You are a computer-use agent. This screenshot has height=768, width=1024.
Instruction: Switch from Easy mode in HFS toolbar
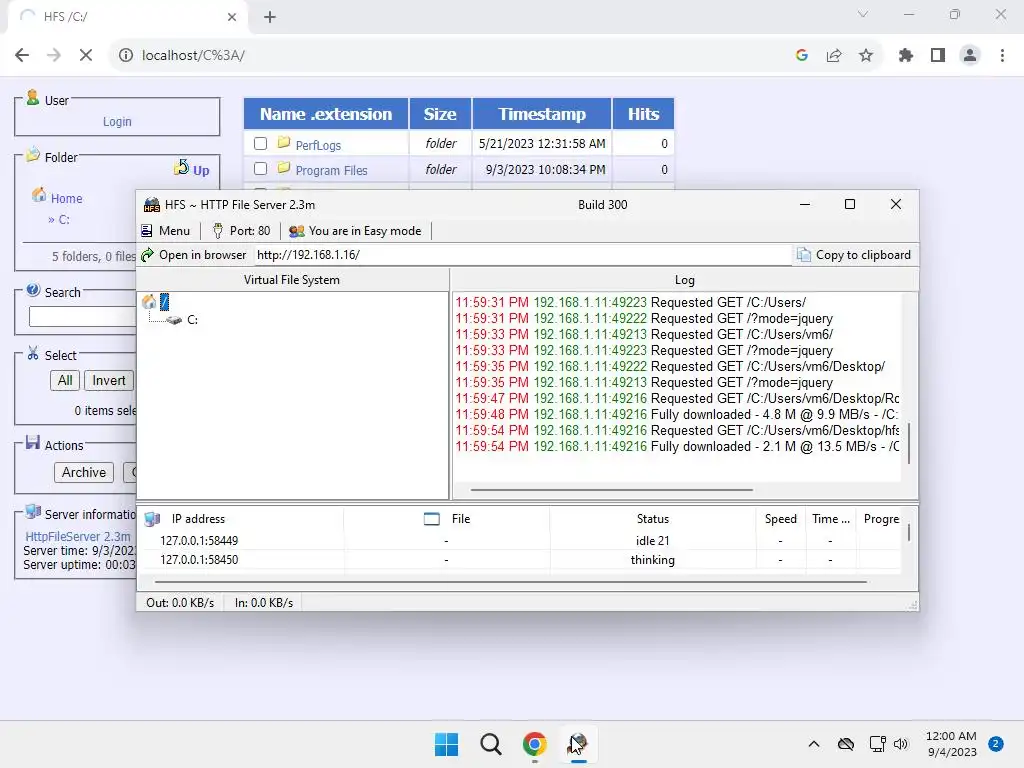pyautogui.click(x=355, y=231)
